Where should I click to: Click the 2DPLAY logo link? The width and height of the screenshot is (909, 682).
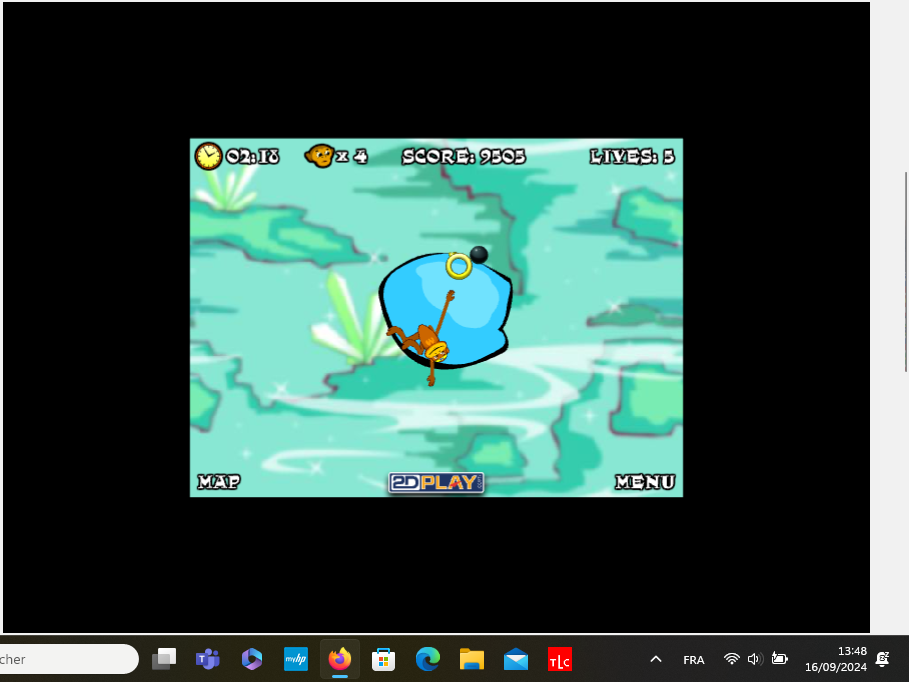436,482
